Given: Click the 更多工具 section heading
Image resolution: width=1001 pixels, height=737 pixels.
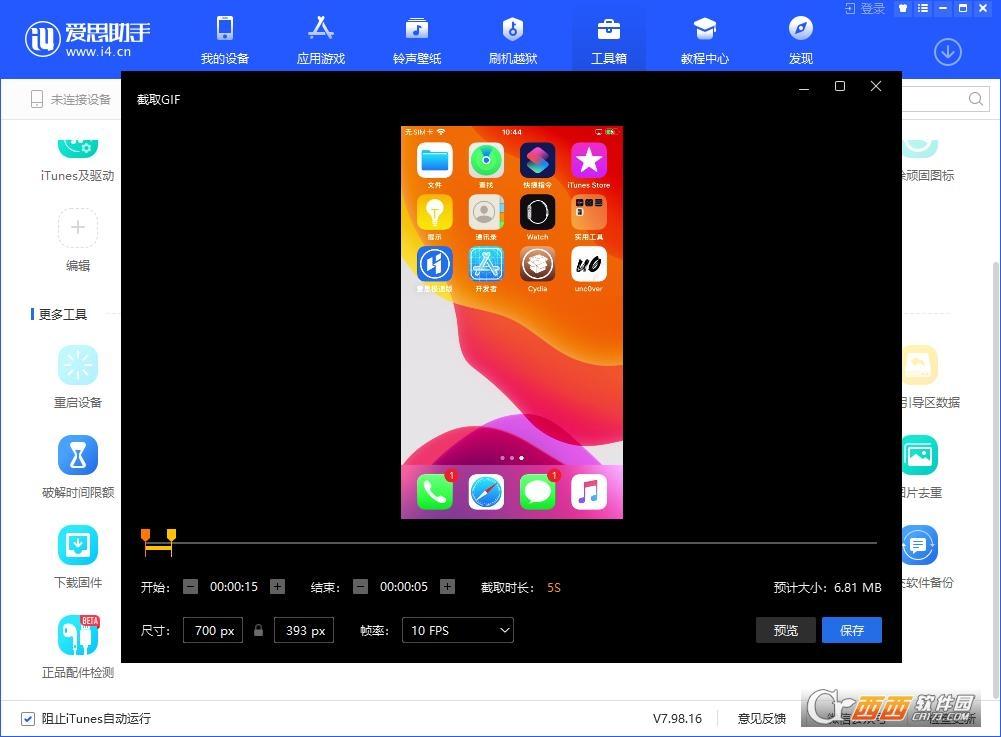Looking at the screenshot, I should click(x=62, y=314).
